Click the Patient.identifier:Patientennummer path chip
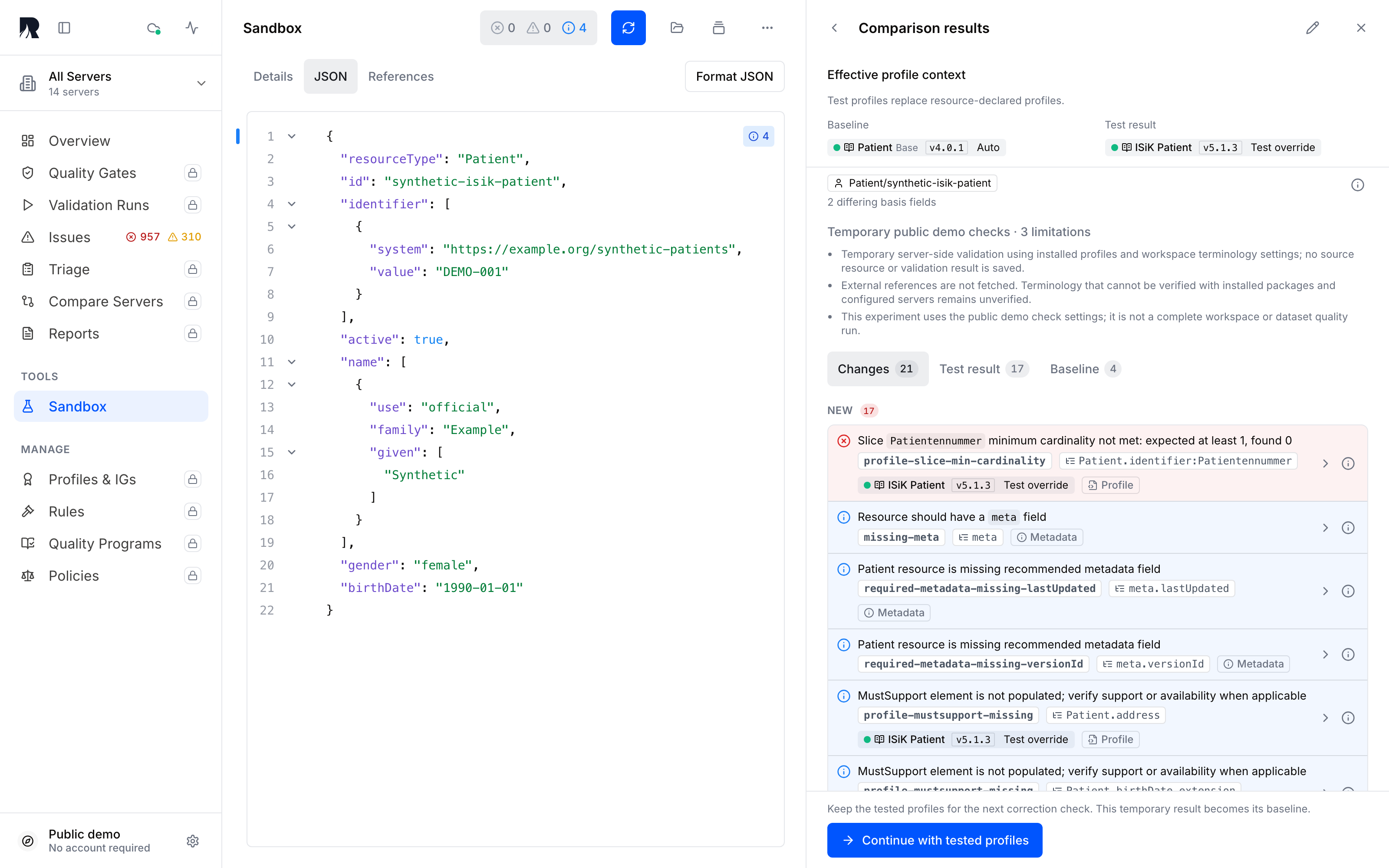The image size is (1389, 868). 1178,461
